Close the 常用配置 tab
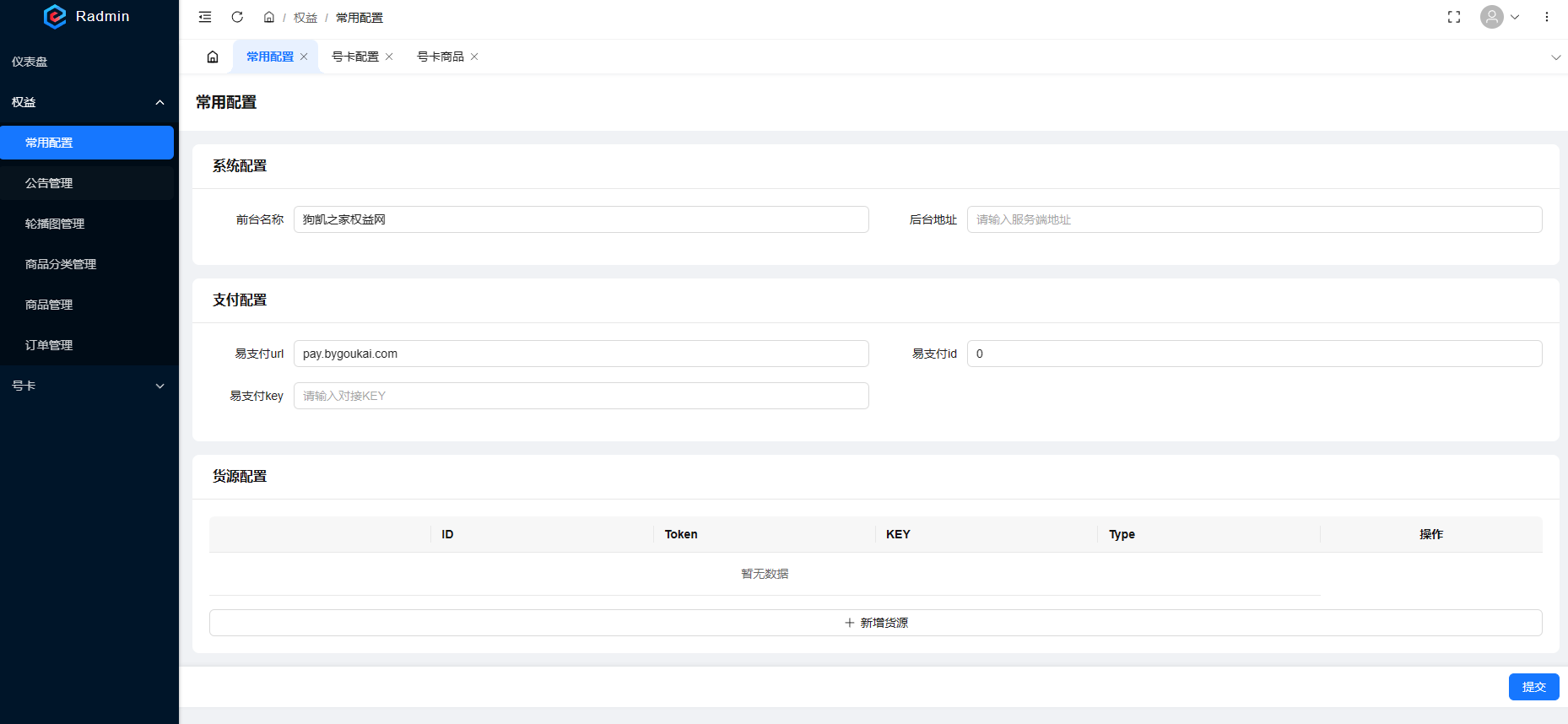Image resolution: width=1568 pixels, height=724 pixels. (x=304, y=57)
